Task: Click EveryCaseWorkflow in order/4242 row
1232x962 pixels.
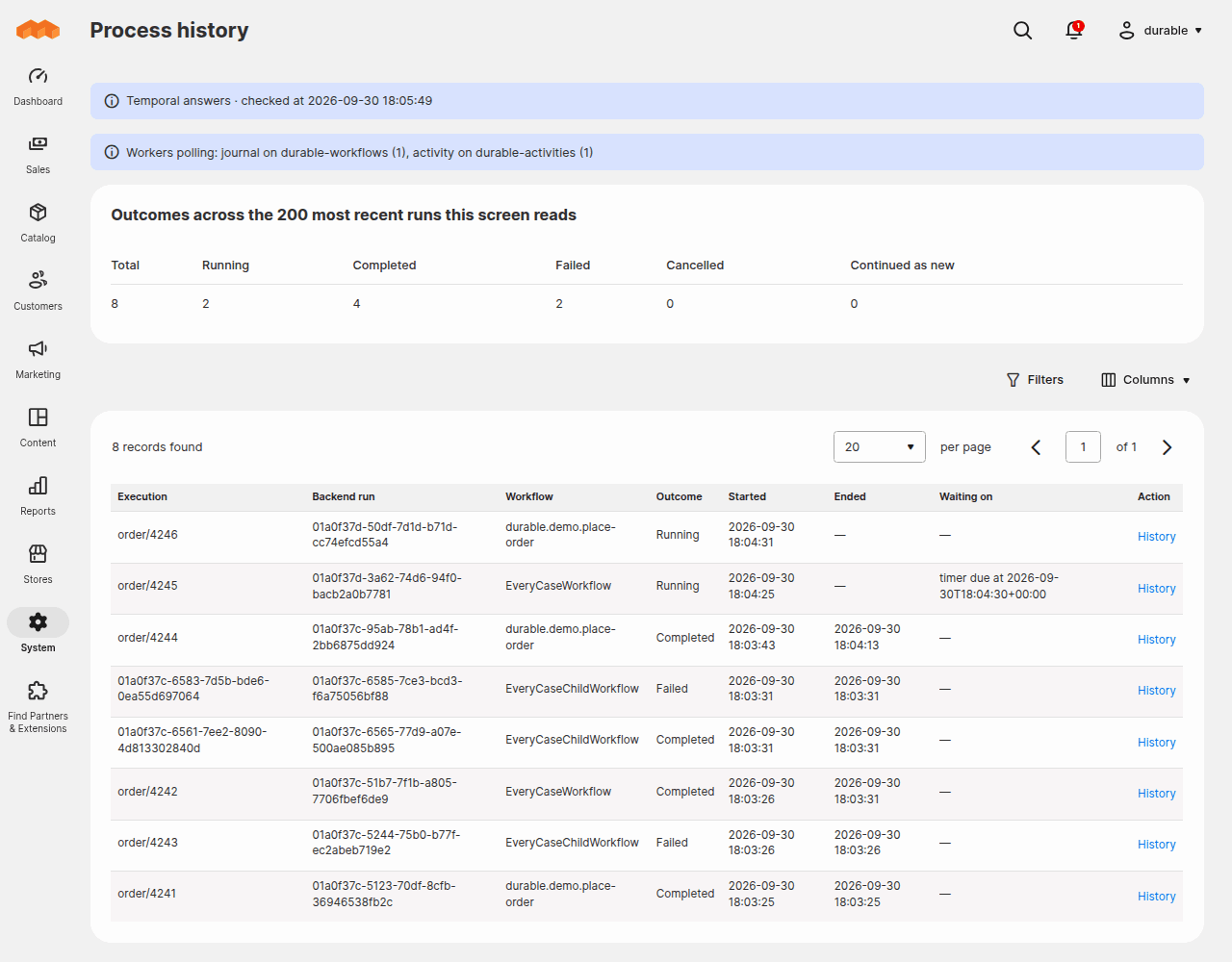Action: click(558, 792)
